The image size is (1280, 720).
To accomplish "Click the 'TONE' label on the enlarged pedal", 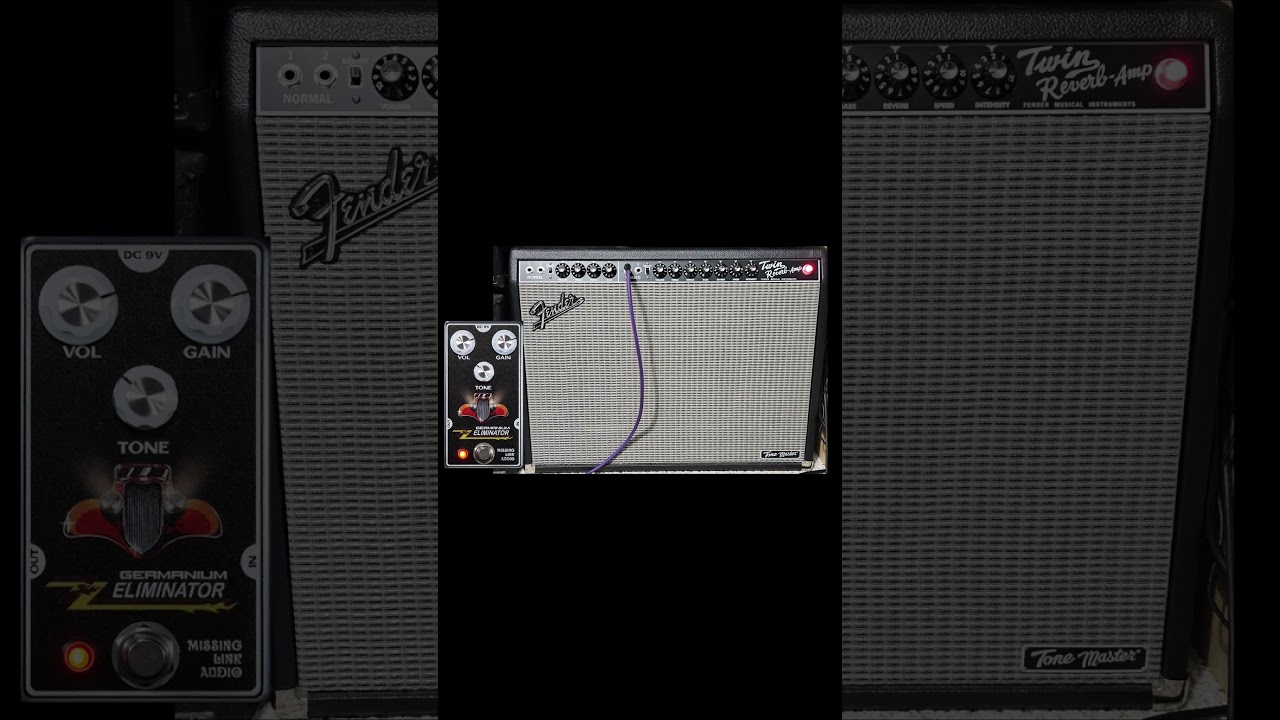I will 143,447.
